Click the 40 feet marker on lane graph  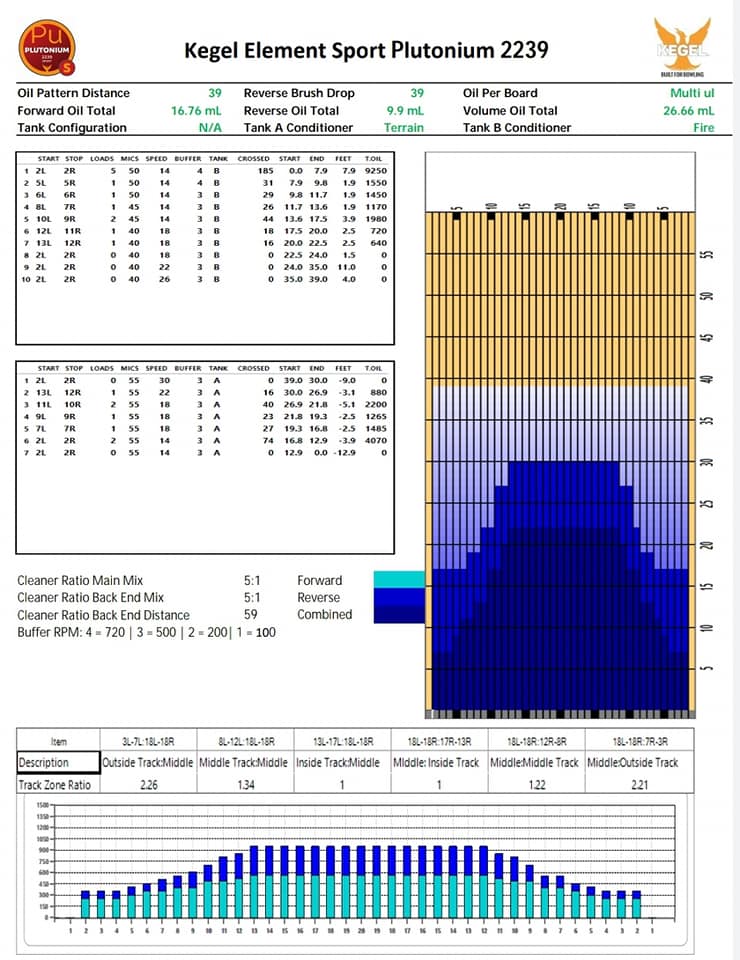(x=707, y=379)
